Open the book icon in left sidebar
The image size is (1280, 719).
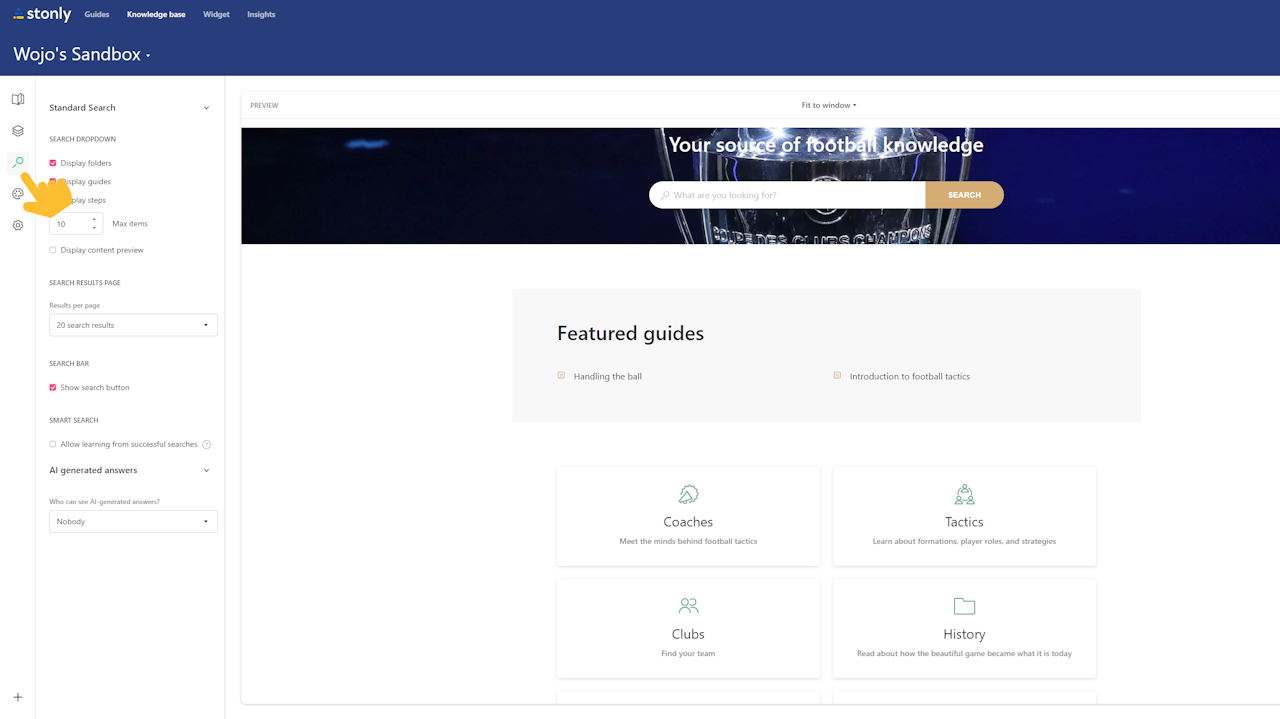17,99
